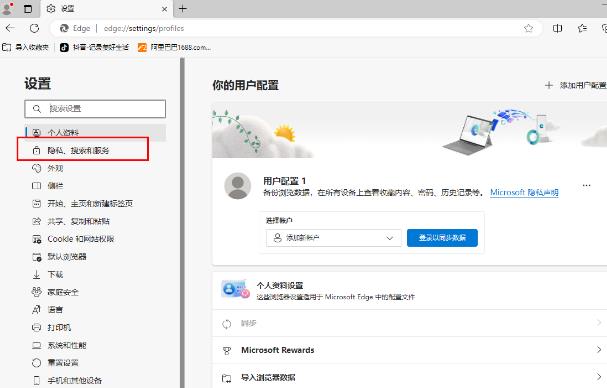
Task: Select 个人资料 in settings sidebar
Action: point(96,132)
